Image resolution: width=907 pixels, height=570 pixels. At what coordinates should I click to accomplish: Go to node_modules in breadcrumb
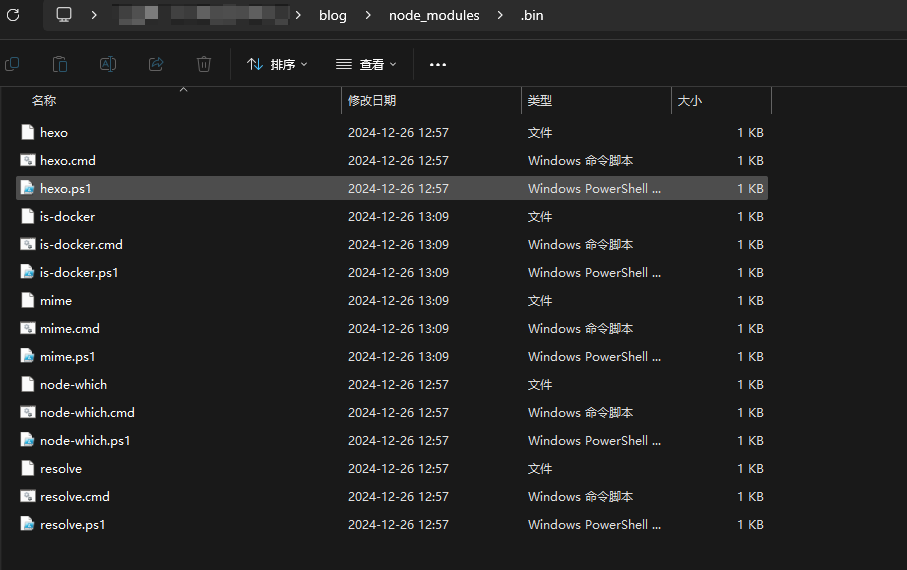[434, 16]
